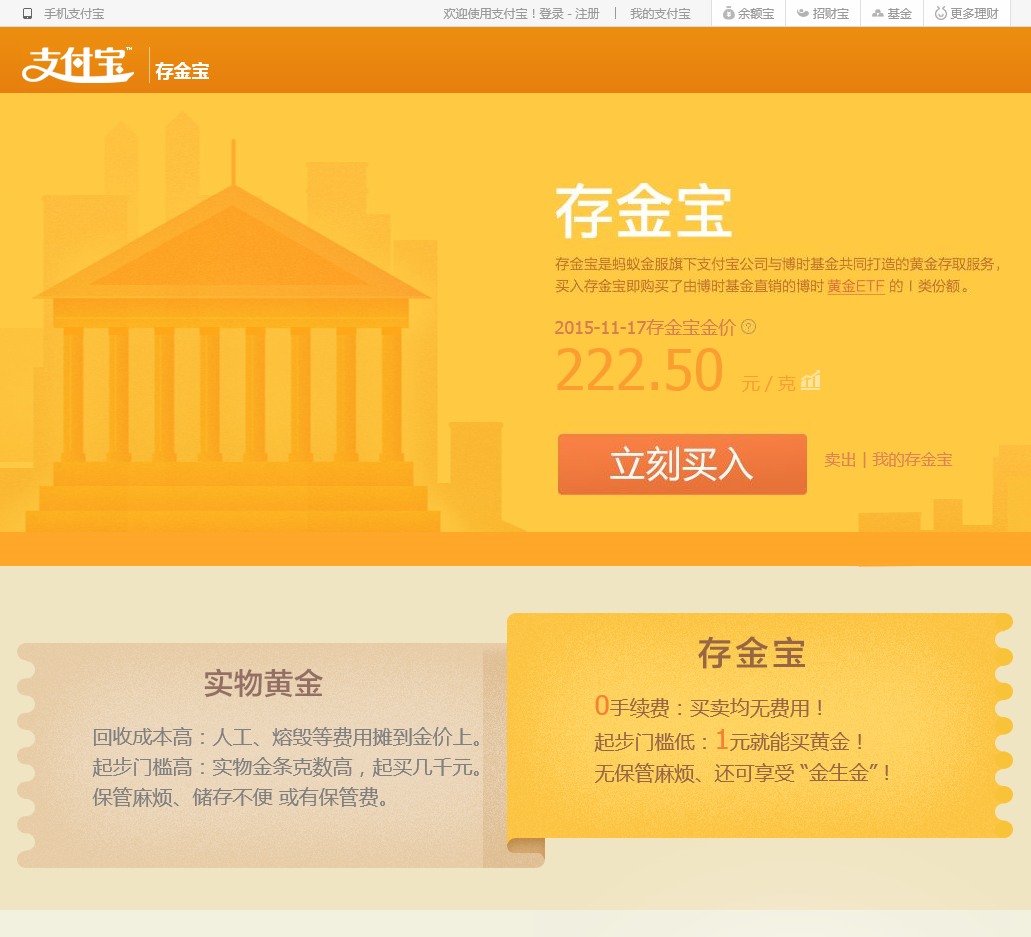Click the 存金宝 header title
The image size is (1031, 937).
[x=182, y=71]
